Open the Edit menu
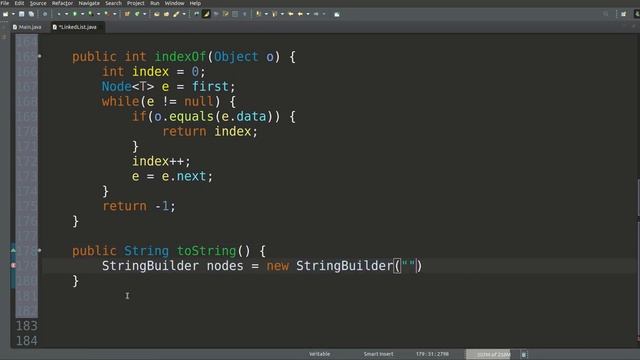The height and width of the screenshot is (360, 640). click(19, 3)
